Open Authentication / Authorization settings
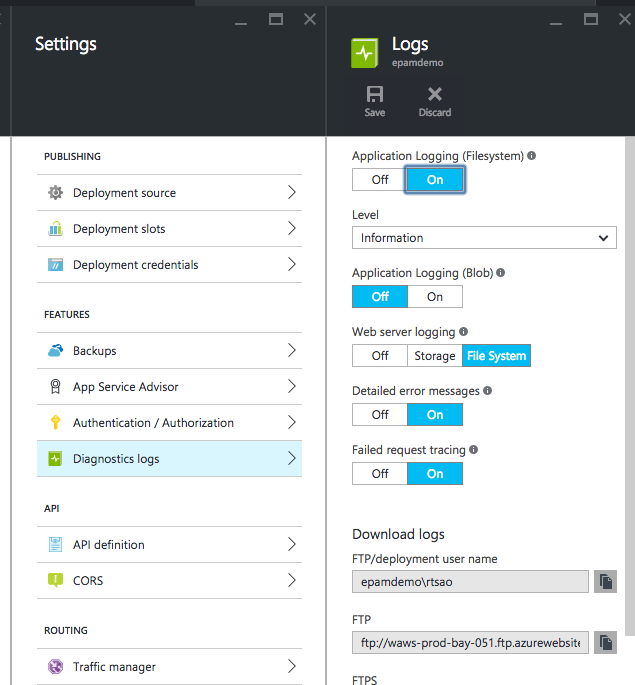Image resolution: width=635 pixels, height=685 pixels. [169, 422]
